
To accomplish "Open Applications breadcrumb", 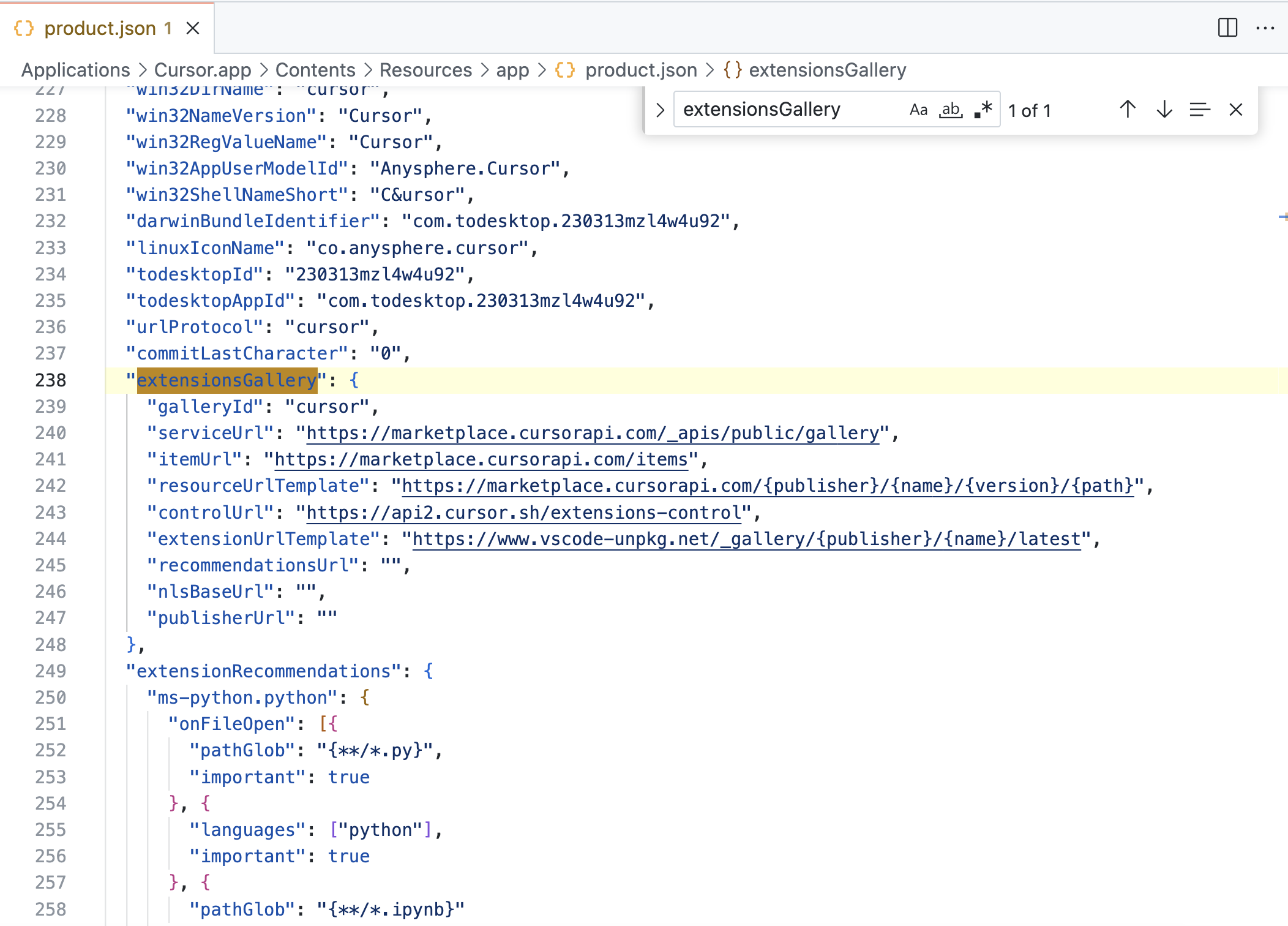I will pos(76,70).
